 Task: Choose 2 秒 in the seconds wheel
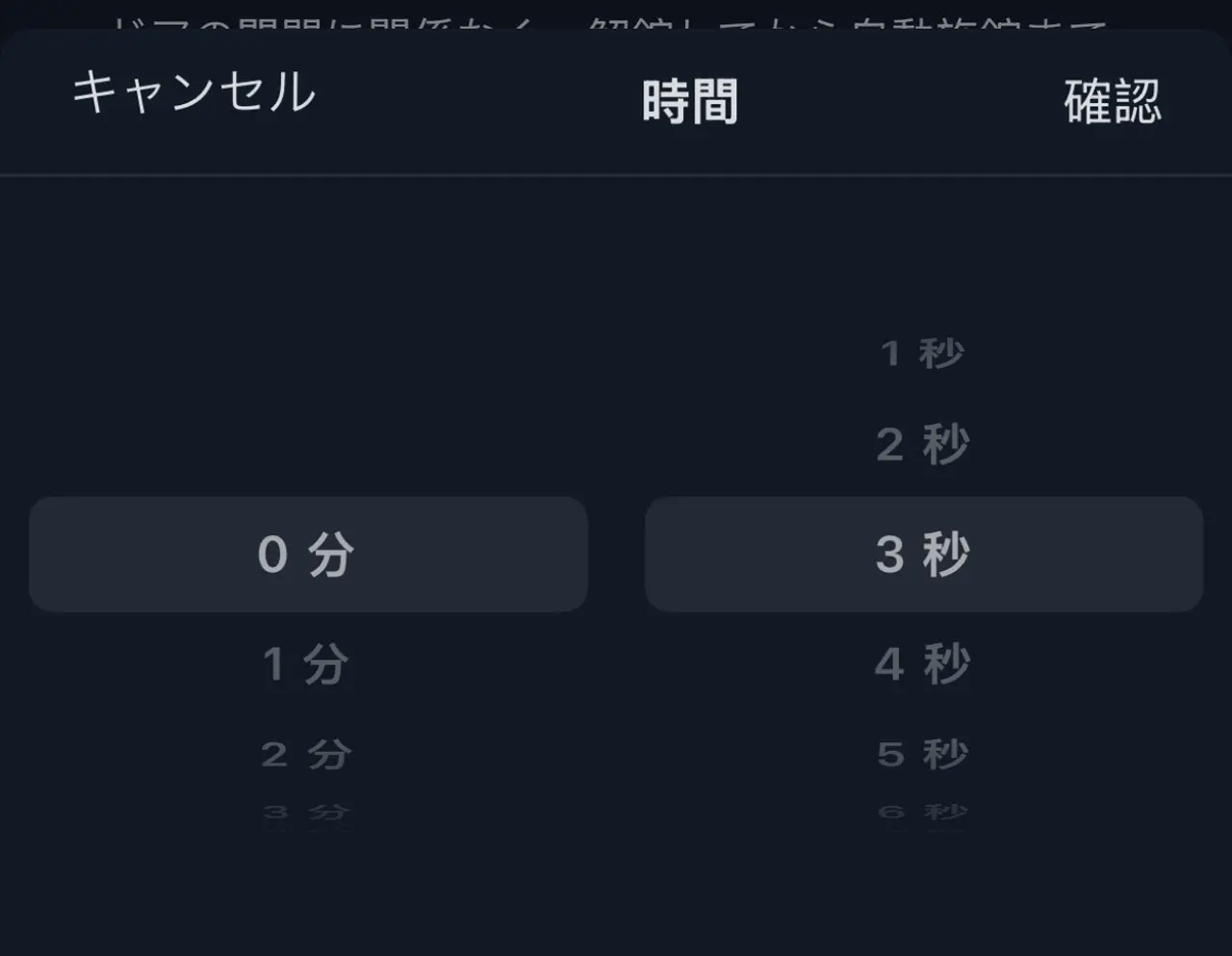click(x=922, y=445)
